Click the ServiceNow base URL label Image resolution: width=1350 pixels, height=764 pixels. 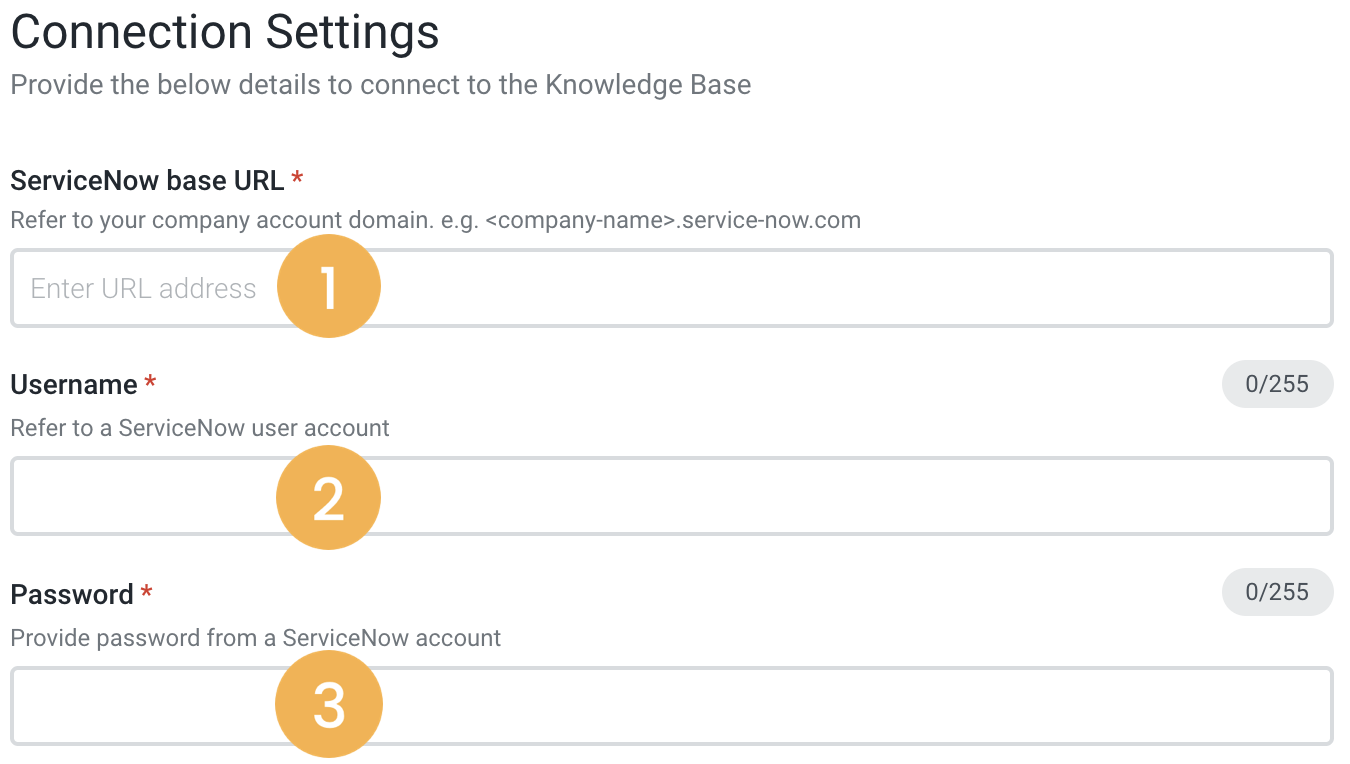click(144, 180)
